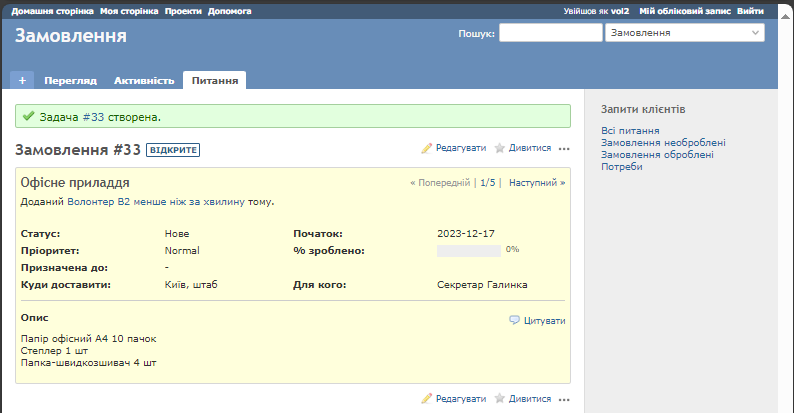
Task: Open the bottom three-dots actions menu
Action: [564, 399]
